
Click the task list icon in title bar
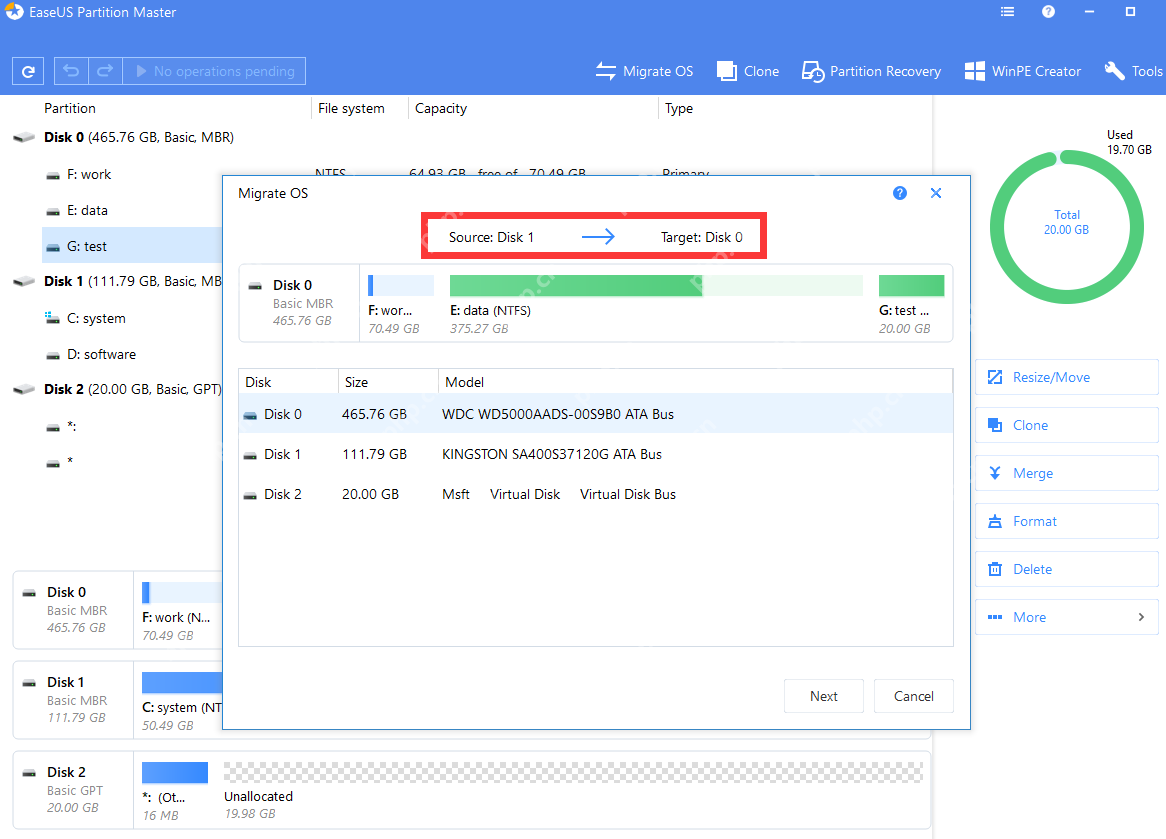1008,12
